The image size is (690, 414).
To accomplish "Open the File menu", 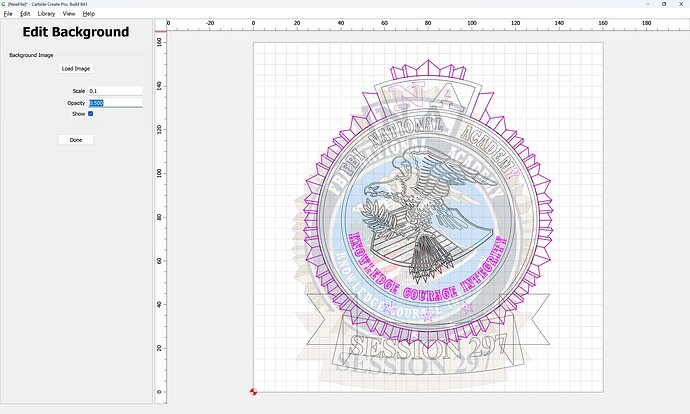I will tap(8, 14).
